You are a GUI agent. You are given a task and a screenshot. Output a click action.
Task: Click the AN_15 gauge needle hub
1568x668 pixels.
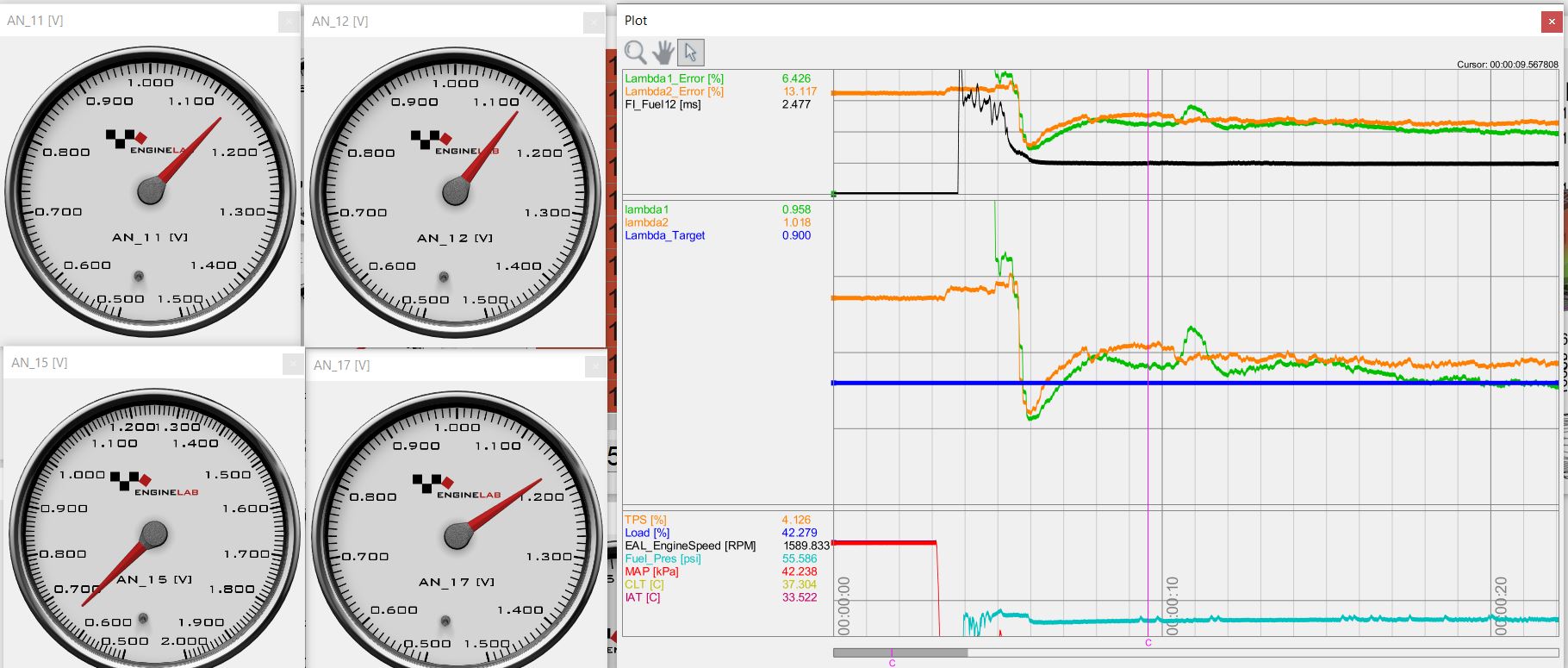(x=153, y=534)
